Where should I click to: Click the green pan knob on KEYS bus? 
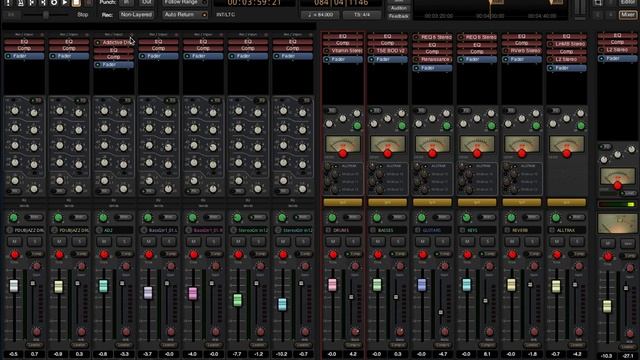466,218
